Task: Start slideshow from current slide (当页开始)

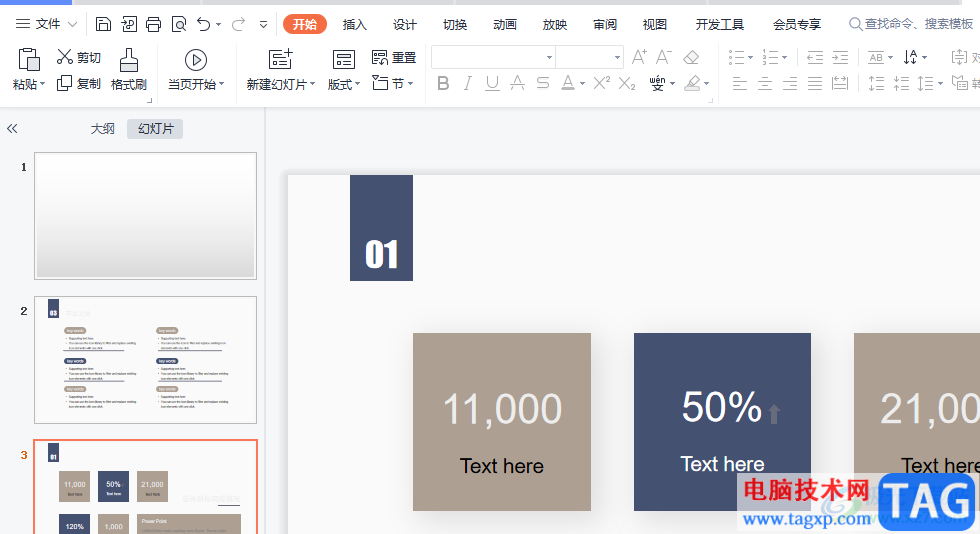Action: (196, 70)
